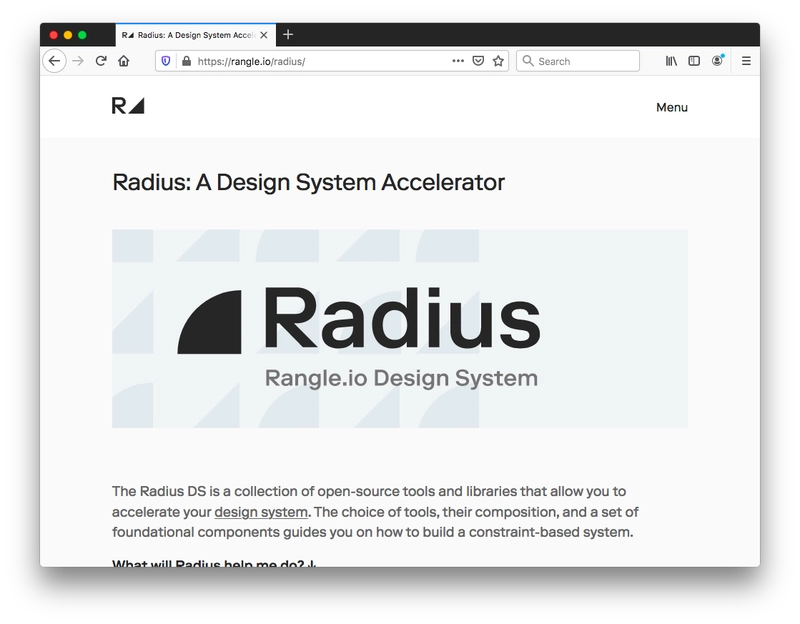800x624 pixels.
Task: Save page to Pocket
Action: 478,61
